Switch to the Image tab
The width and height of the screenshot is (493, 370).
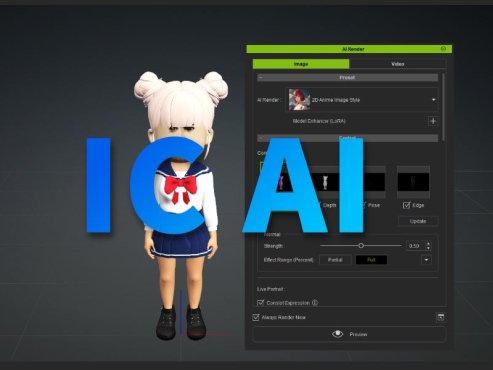[301, 64]
